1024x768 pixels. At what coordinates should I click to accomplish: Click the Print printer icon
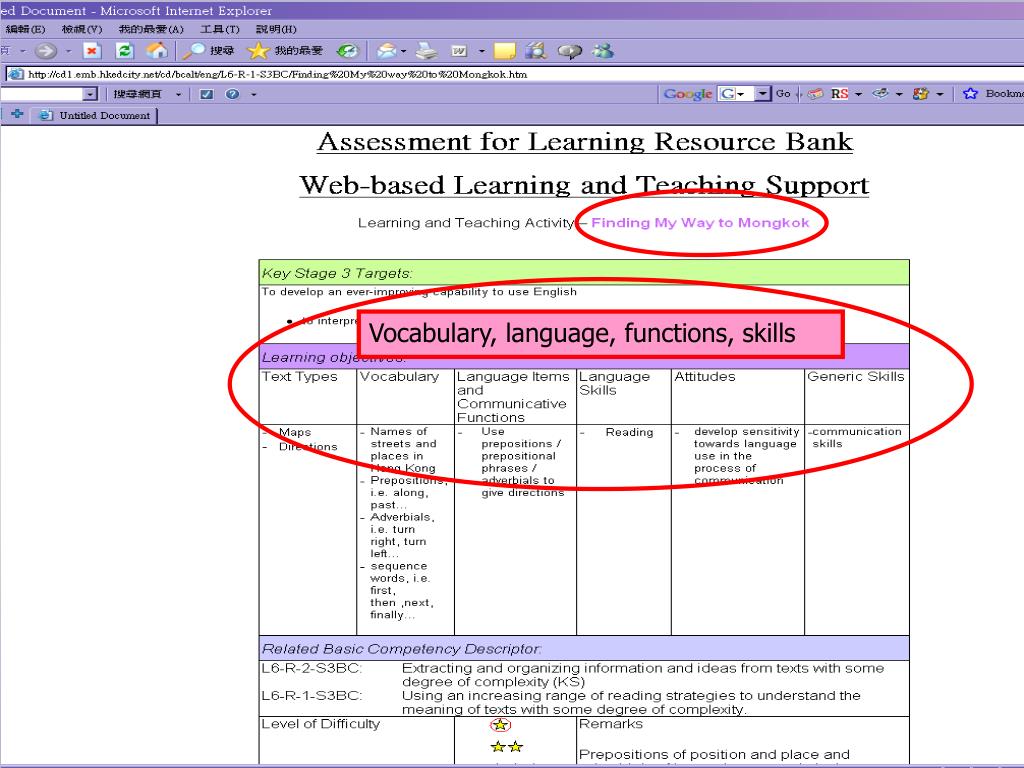tap(427, 51)
